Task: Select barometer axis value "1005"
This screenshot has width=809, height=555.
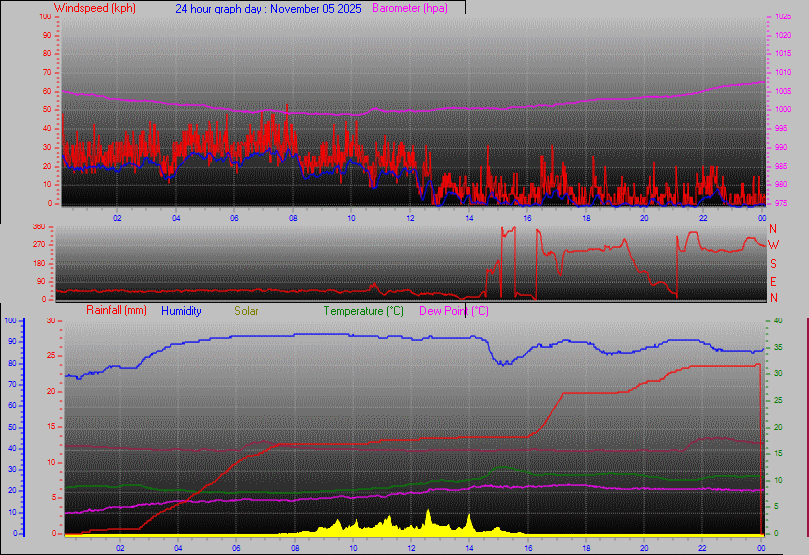Action: pyautogui.click(x=783, y=91)
